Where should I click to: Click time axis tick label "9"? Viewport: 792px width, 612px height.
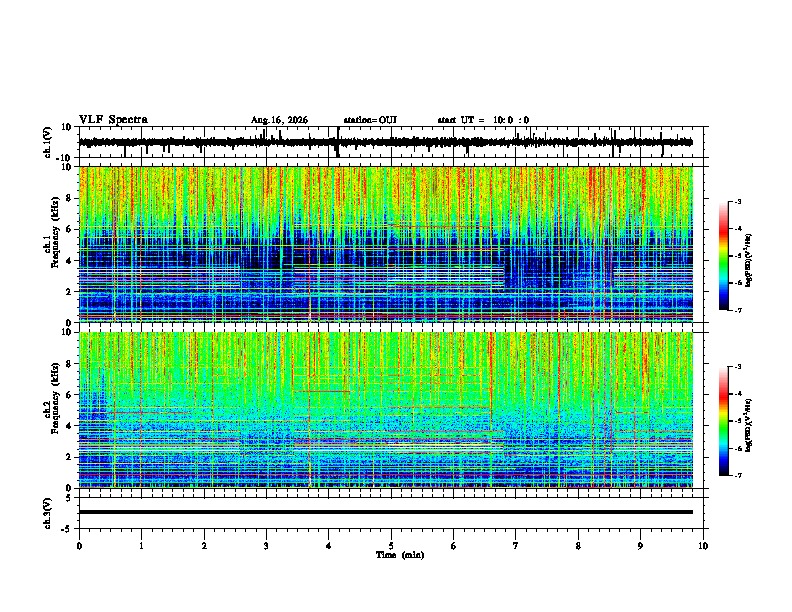(x=640, y=546)
